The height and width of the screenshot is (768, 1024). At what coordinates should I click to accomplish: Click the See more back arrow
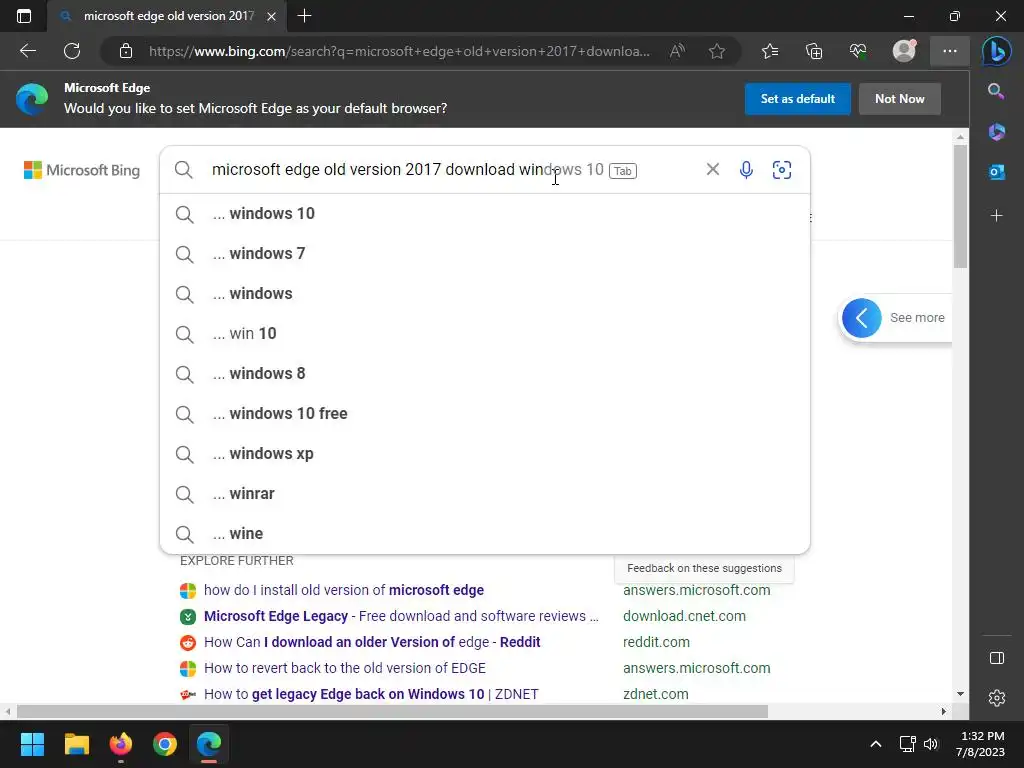click(x=861, y=318)
